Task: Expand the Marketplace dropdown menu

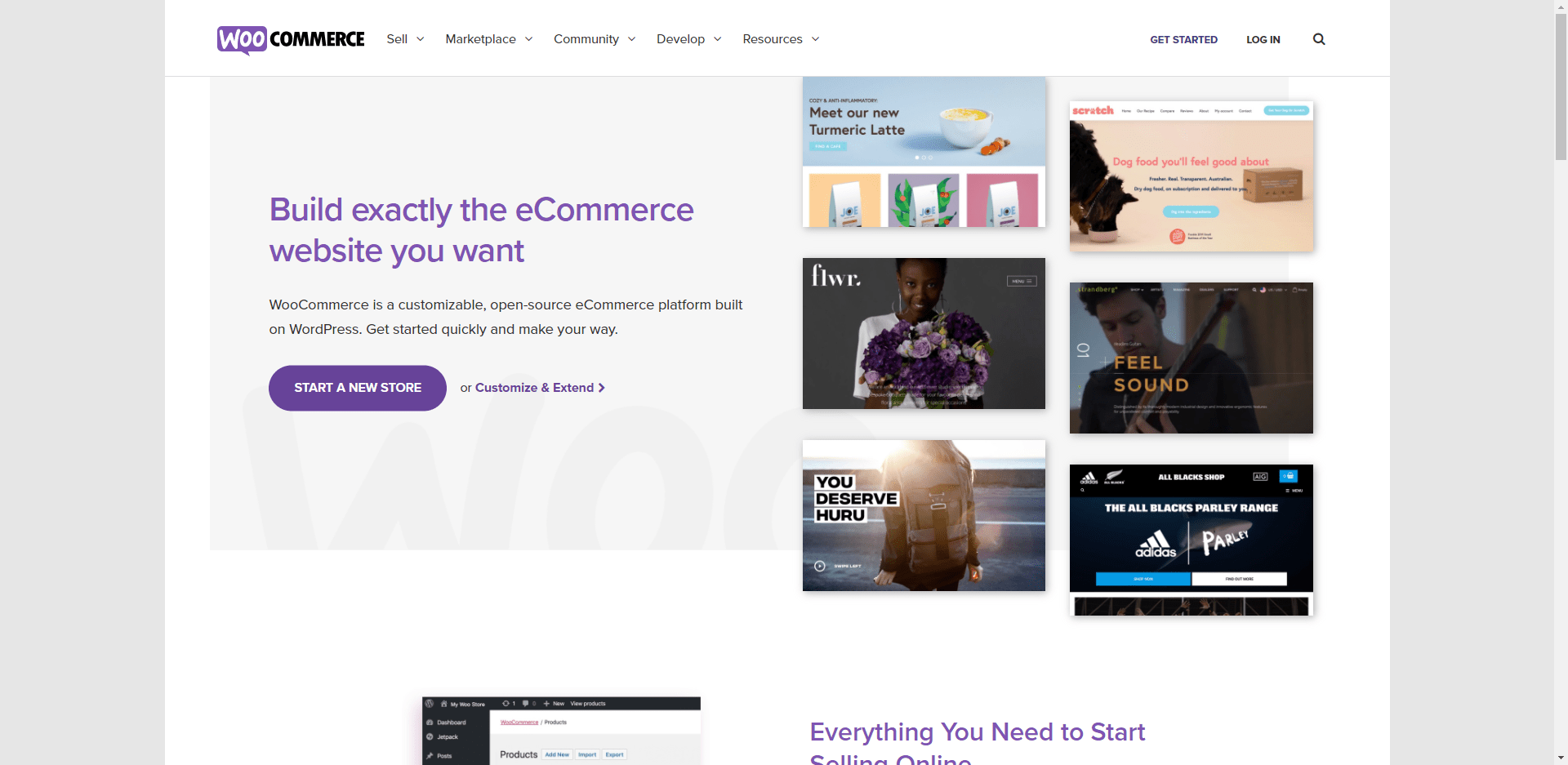Action: point(489,39)
